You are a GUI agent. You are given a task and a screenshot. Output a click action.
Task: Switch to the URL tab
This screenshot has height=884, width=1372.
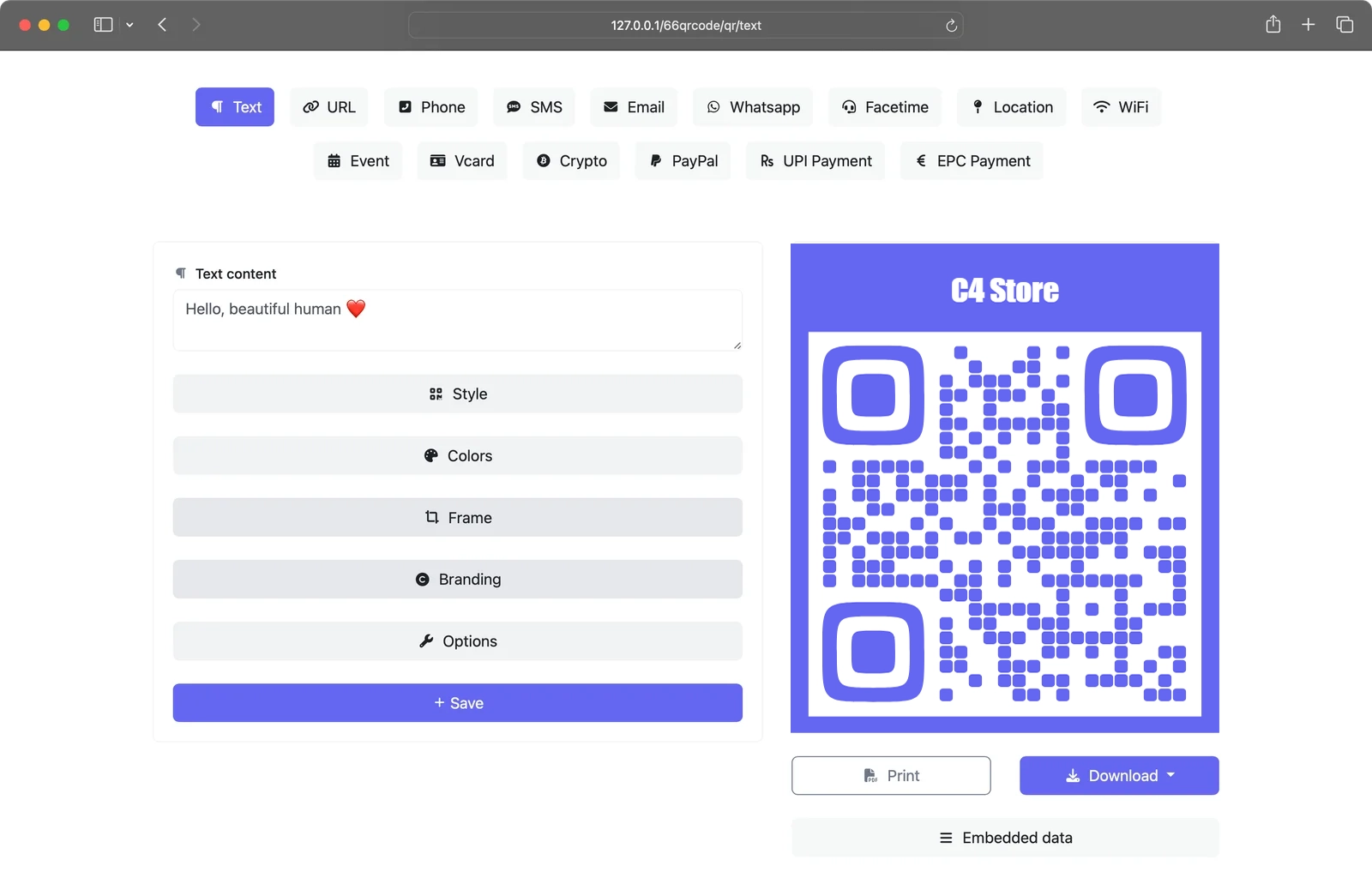tap(328, 106)
